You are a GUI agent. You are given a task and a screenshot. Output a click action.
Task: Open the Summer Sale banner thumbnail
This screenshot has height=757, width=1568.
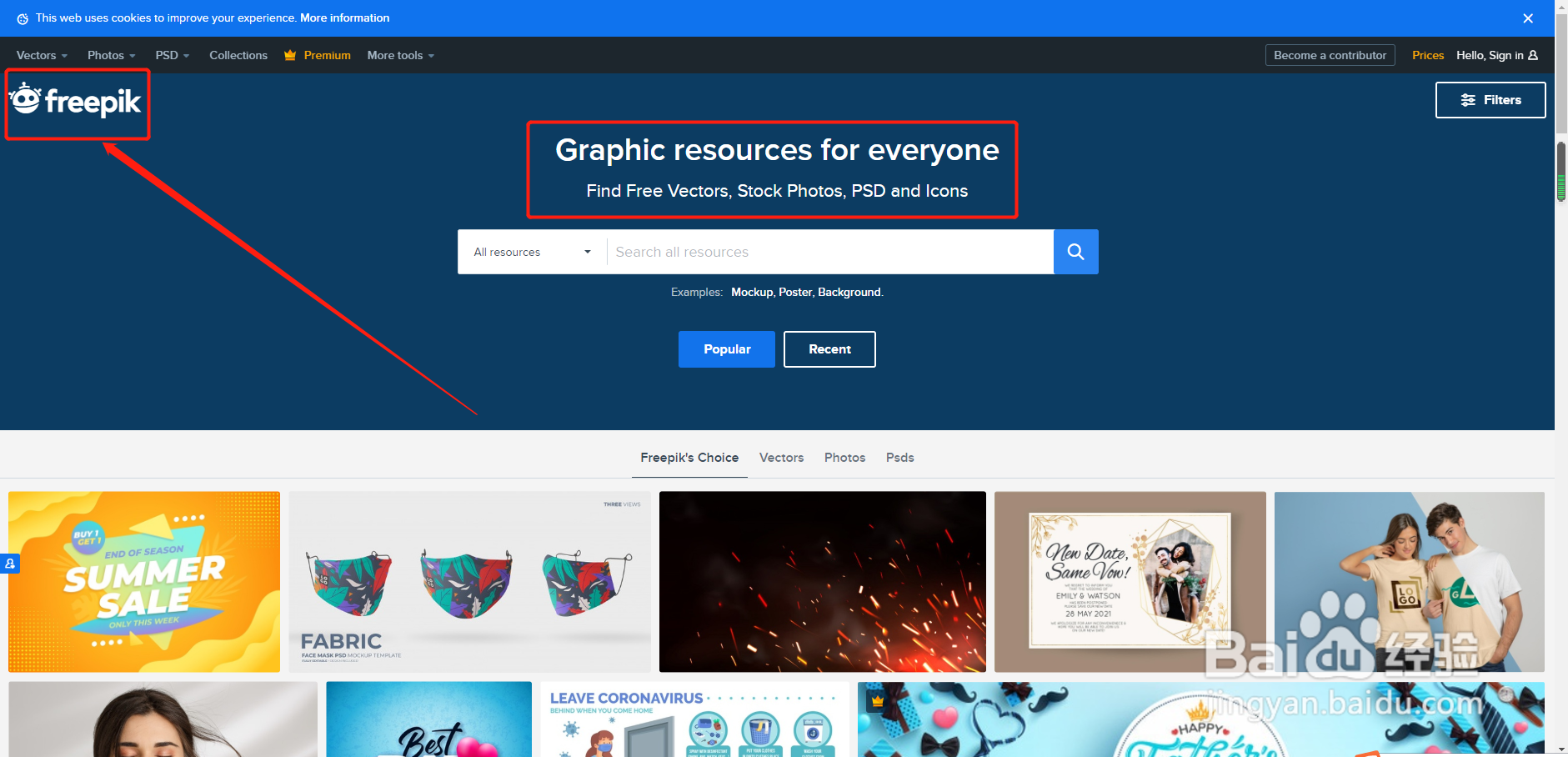click(144, 582)
